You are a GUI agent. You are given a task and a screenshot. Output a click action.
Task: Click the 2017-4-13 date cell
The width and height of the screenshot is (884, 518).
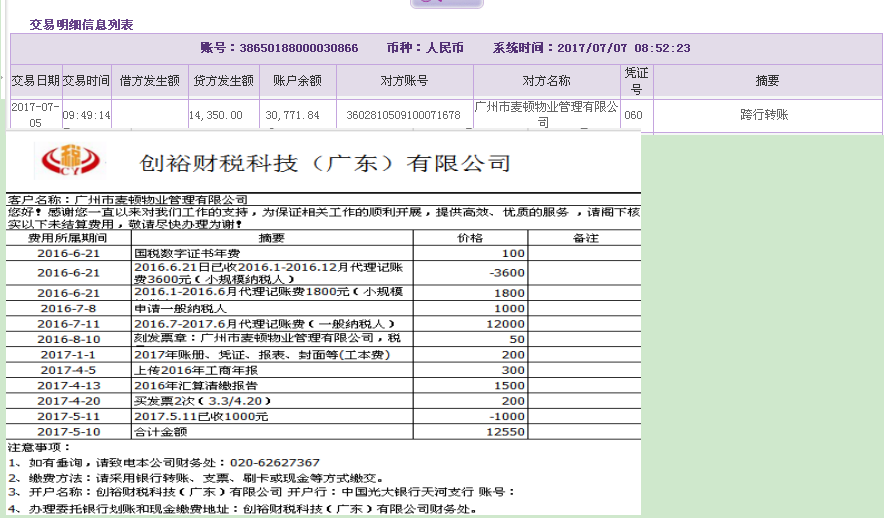click(68, 386)
